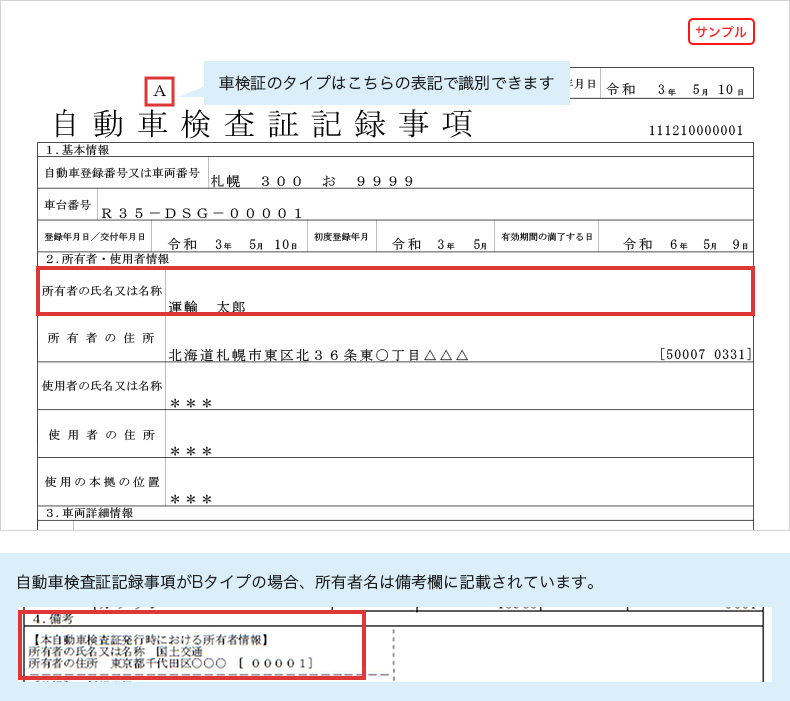790x701 pixels.
Task: Select the blue callout about 車検証のタイプ
Action: (386, 83)
